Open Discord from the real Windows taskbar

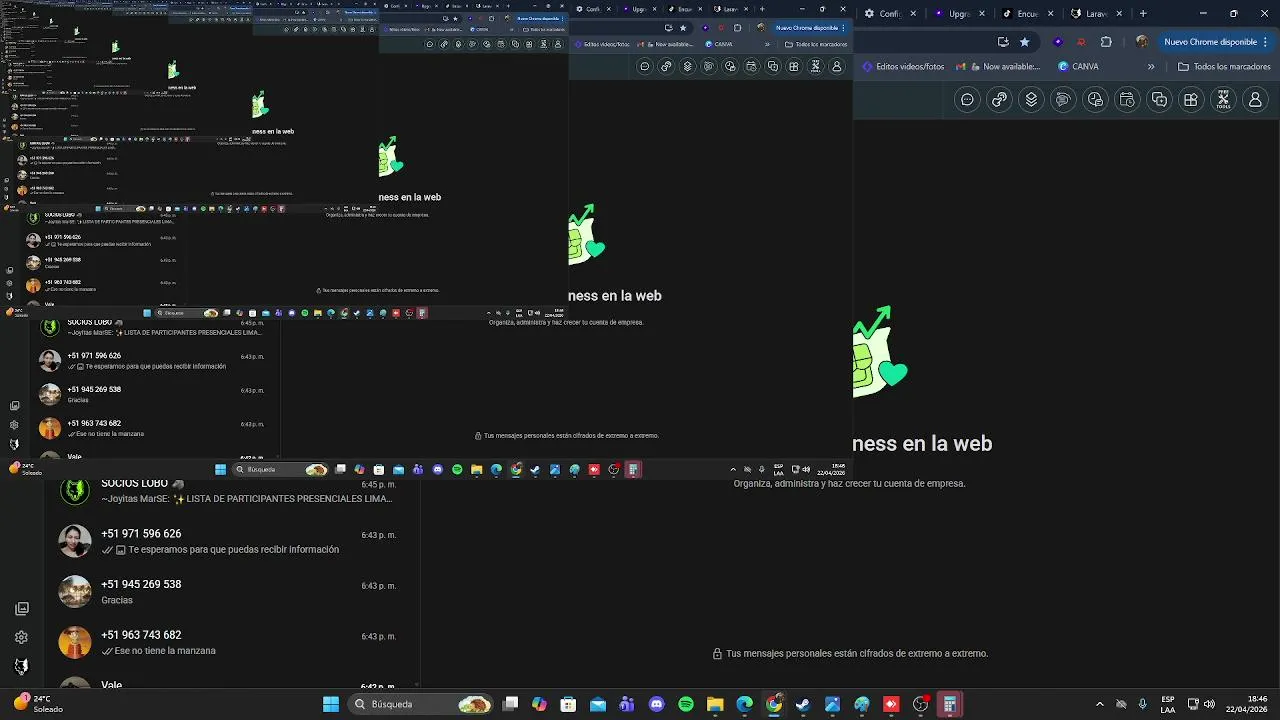(x=656, y=704)
